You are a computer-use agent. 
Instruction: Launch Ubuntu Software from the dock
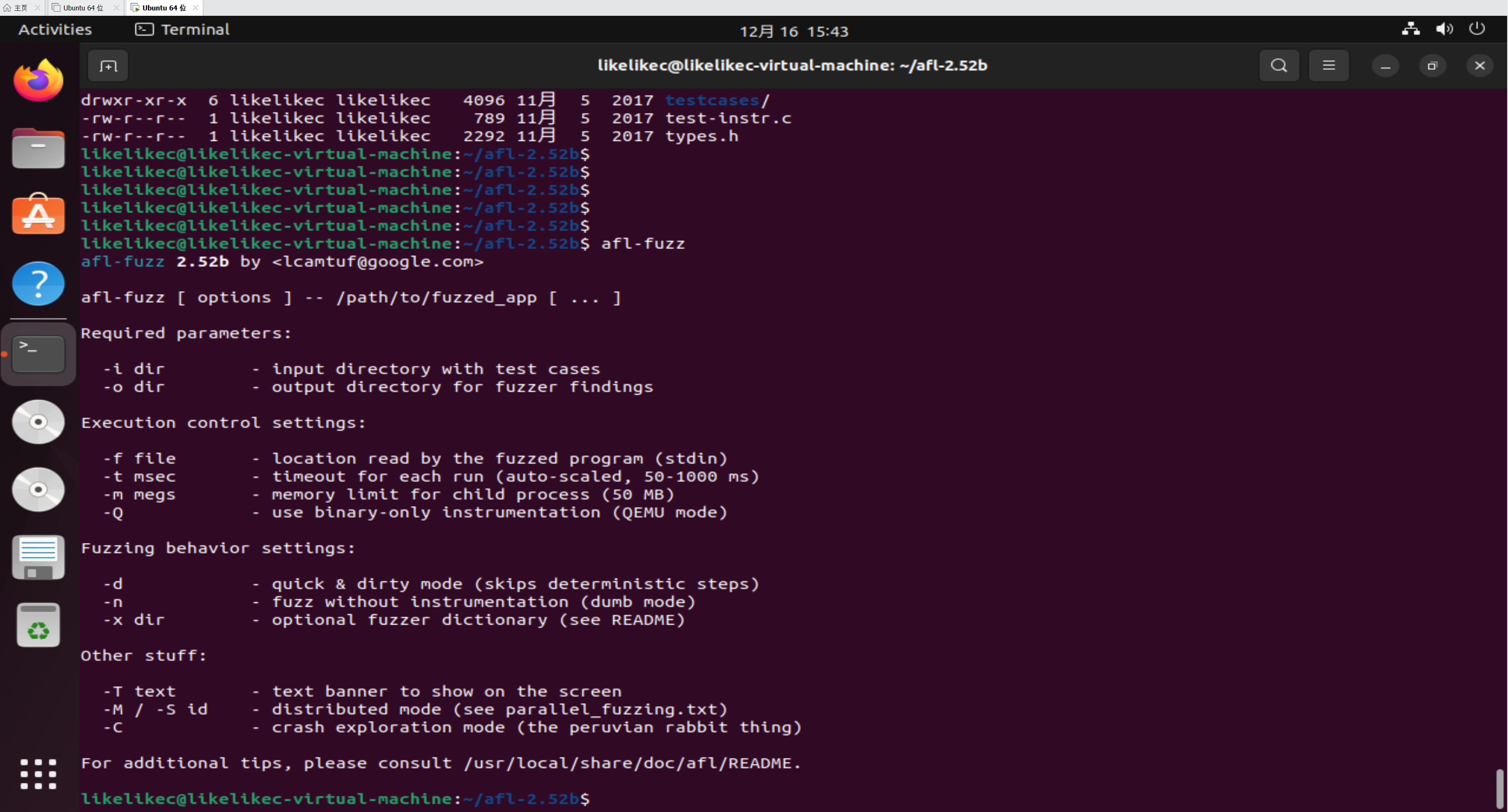[38, 214]
